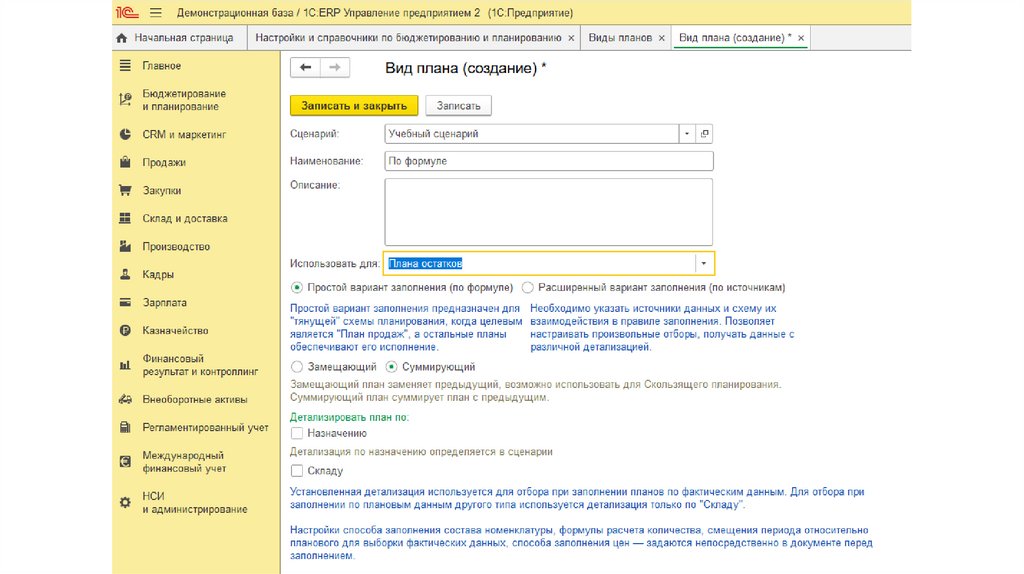1024x574 pixels.
Task: Click the shopping cart icon for Закупки
Action: point(125,190)
